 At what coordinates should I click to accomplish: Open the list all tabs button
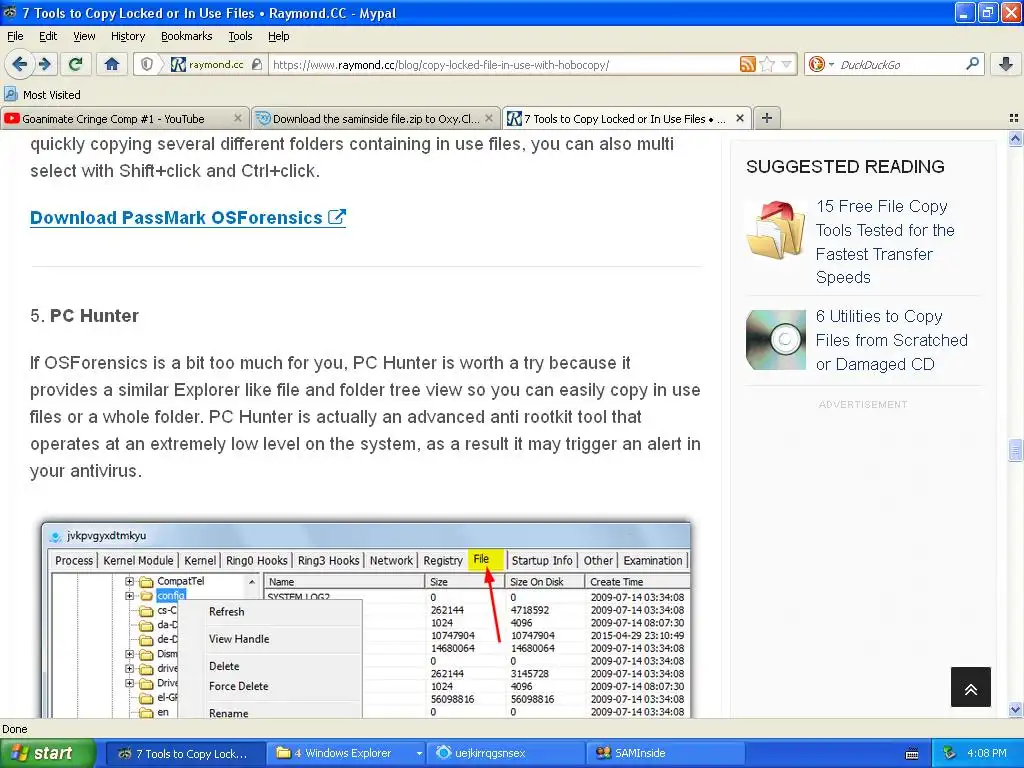1014,118
